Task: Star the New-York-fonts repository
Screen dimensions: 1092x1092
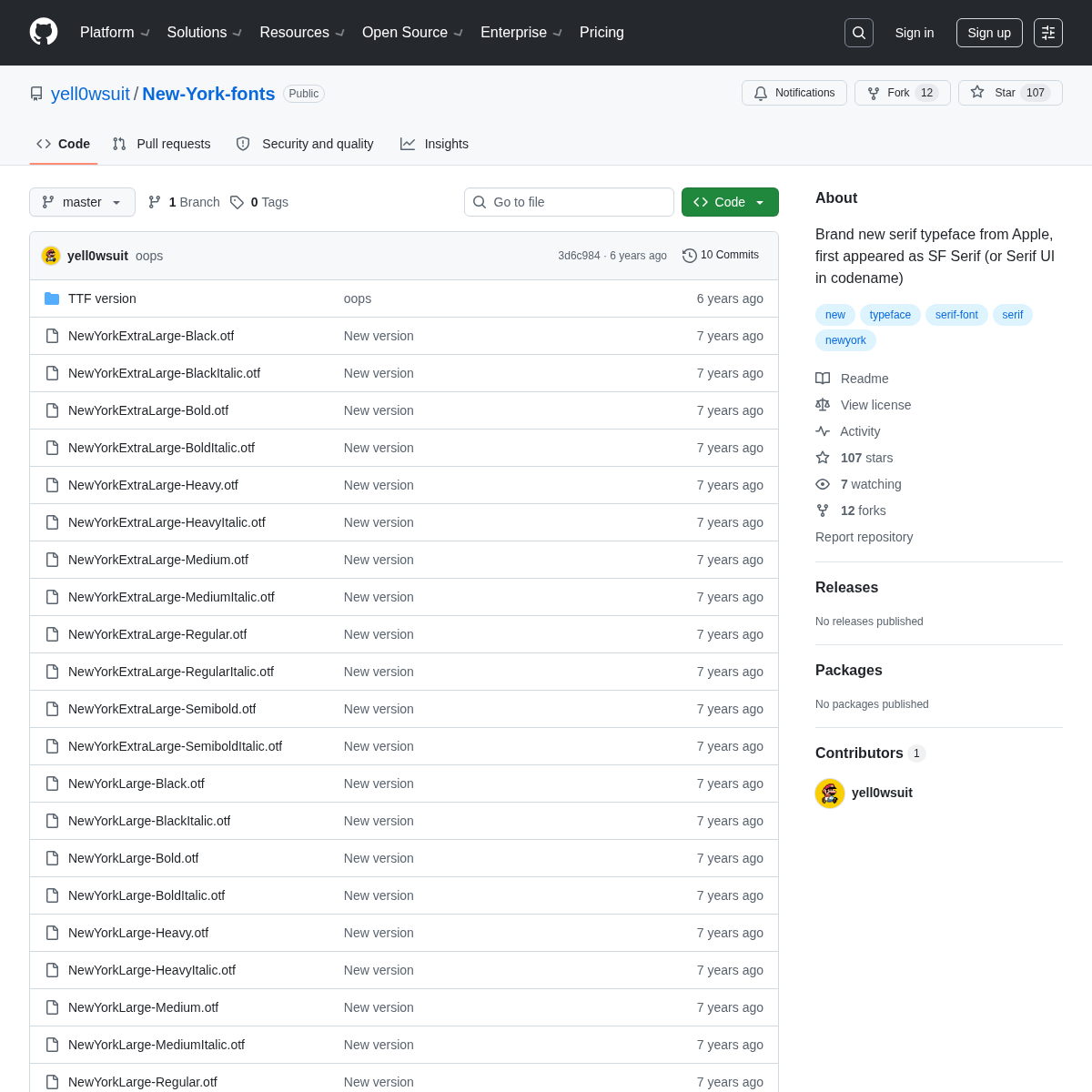Action: (x=1010, y=93)
